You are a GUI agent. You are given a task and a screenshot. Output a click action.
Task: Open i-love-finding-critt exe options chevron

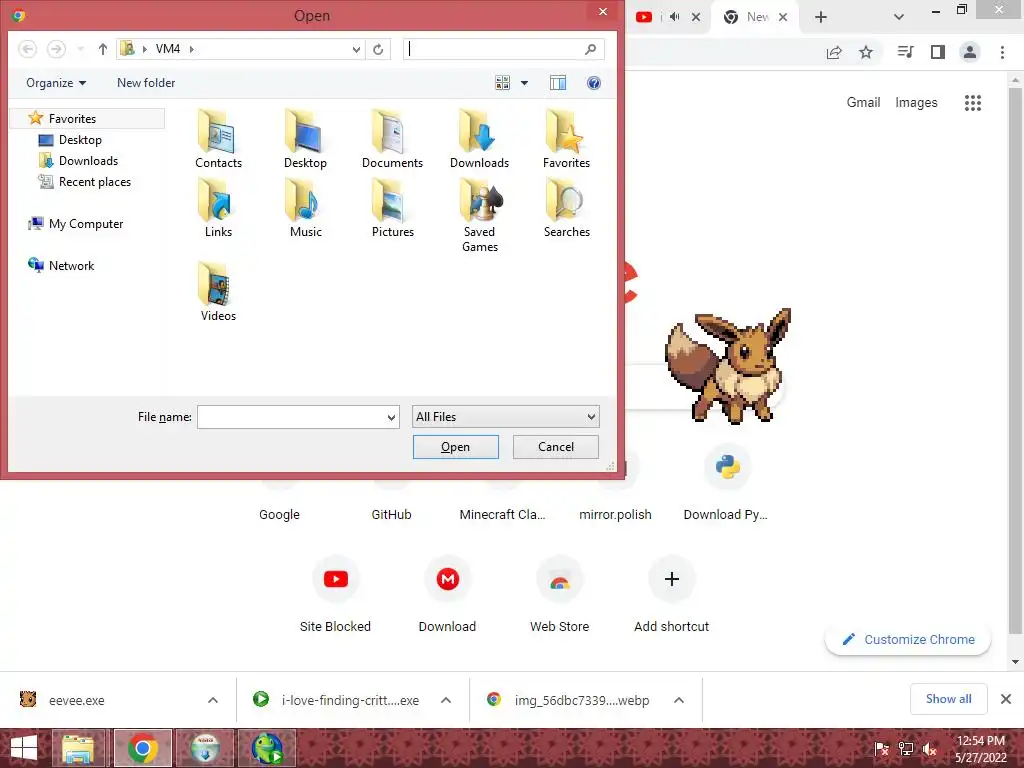pos(446,700)
